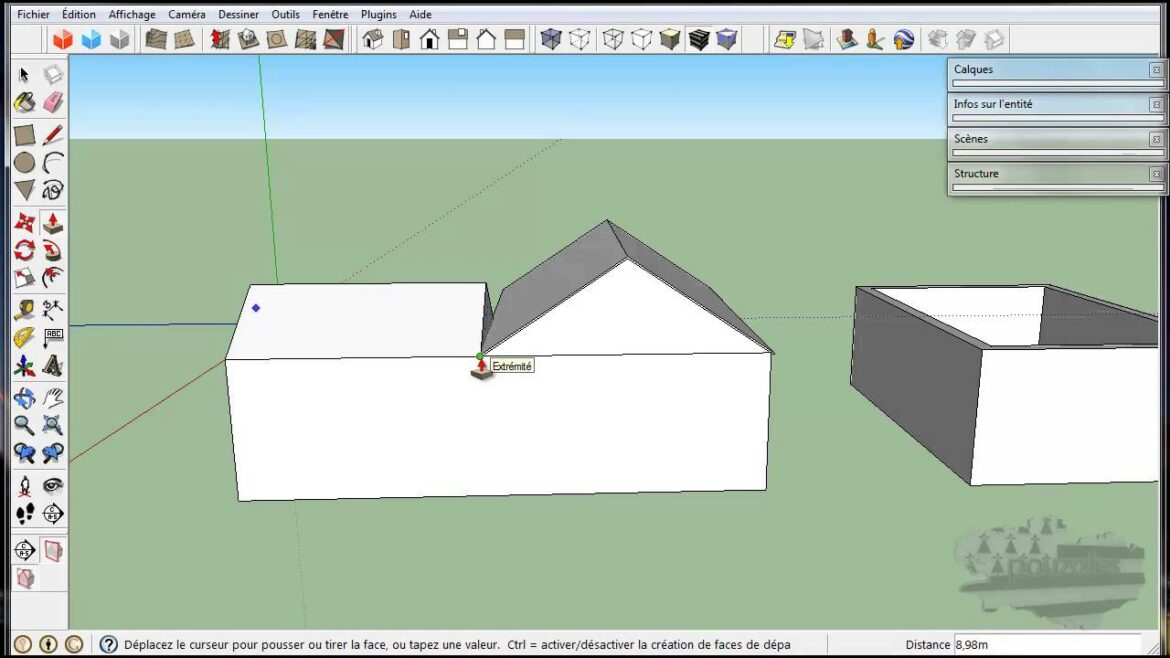This screenshot has width=1170, height=658.
Task: Activate the Paint Bucket tool
Action: pos(22,103)
